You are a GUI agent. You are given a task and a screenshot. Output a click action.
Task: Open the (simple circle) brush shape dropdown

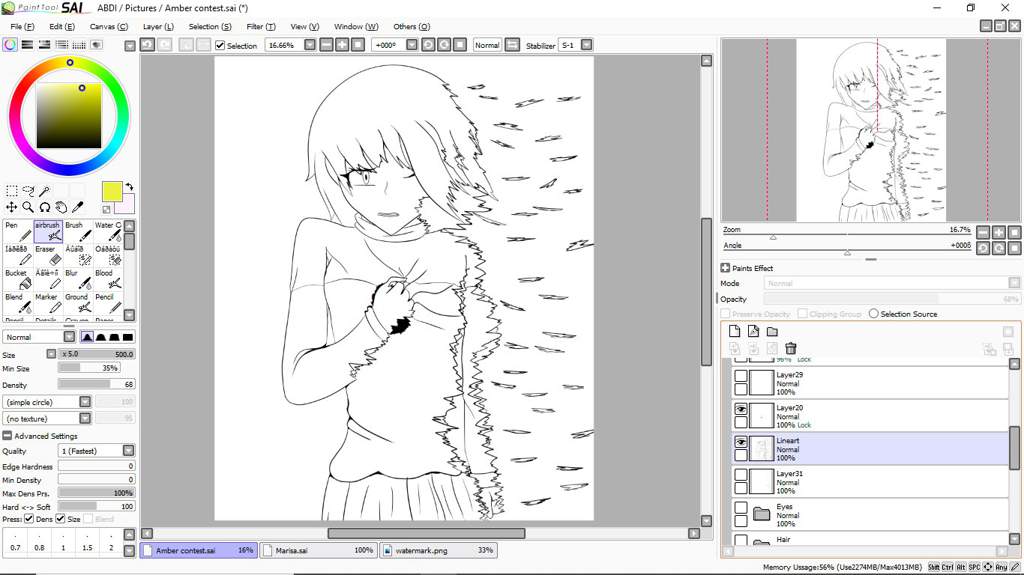[x=85, y=402]
